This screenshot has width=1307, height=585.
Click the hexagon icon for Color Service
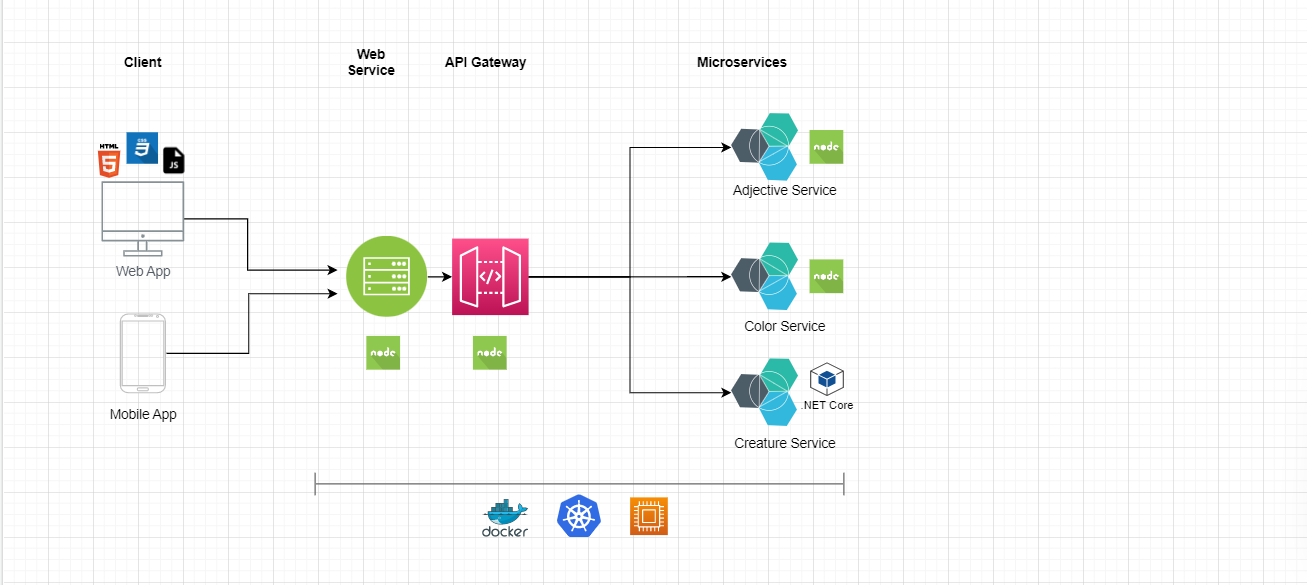(765, 276)
